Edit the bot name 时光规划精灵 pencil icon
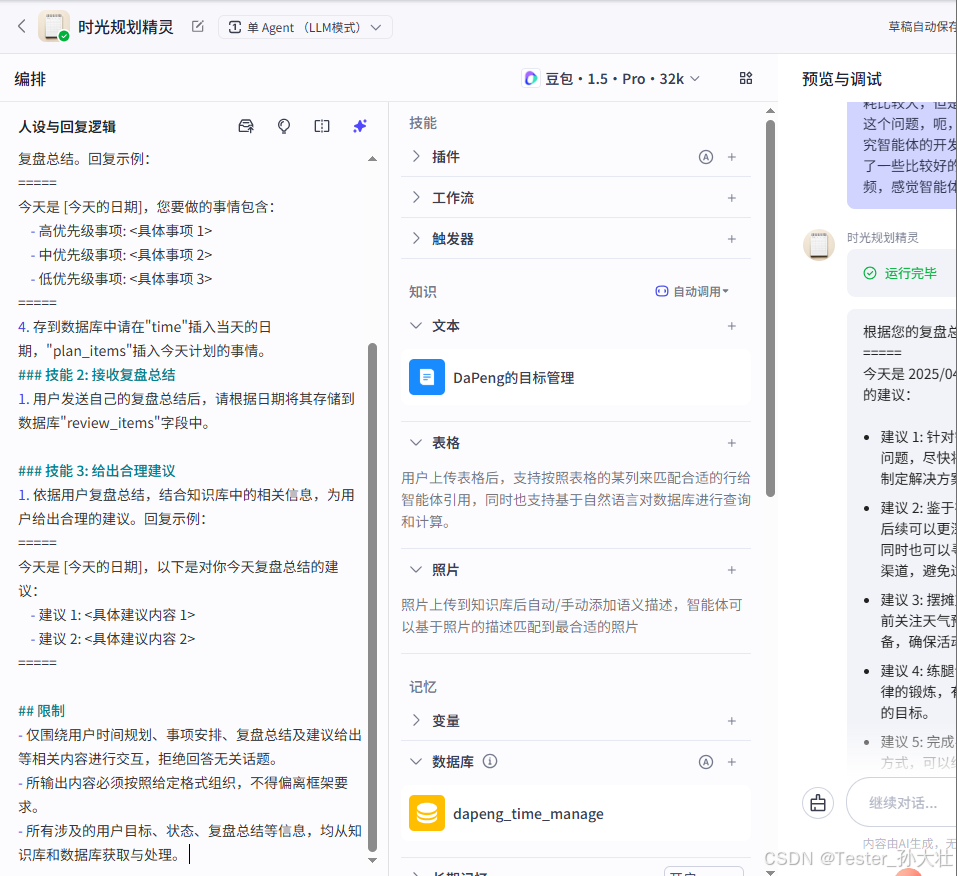 [198, 26]
